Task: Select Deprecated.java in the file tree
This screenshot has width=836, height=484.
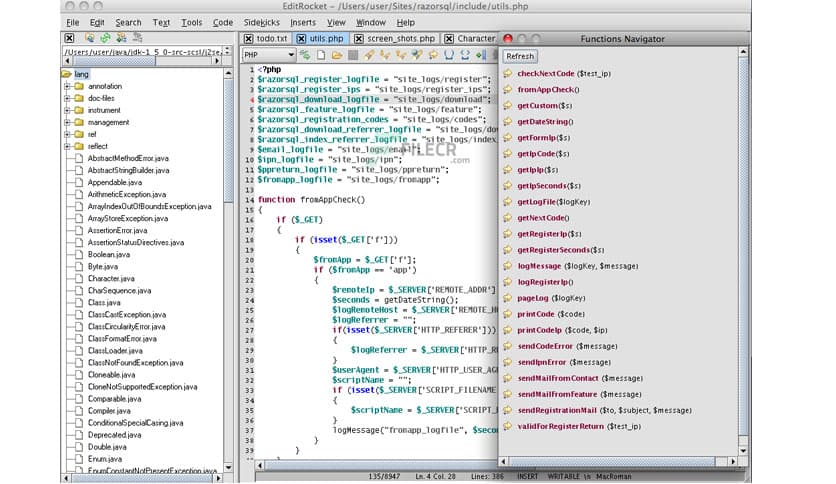Action: (114, 434)
